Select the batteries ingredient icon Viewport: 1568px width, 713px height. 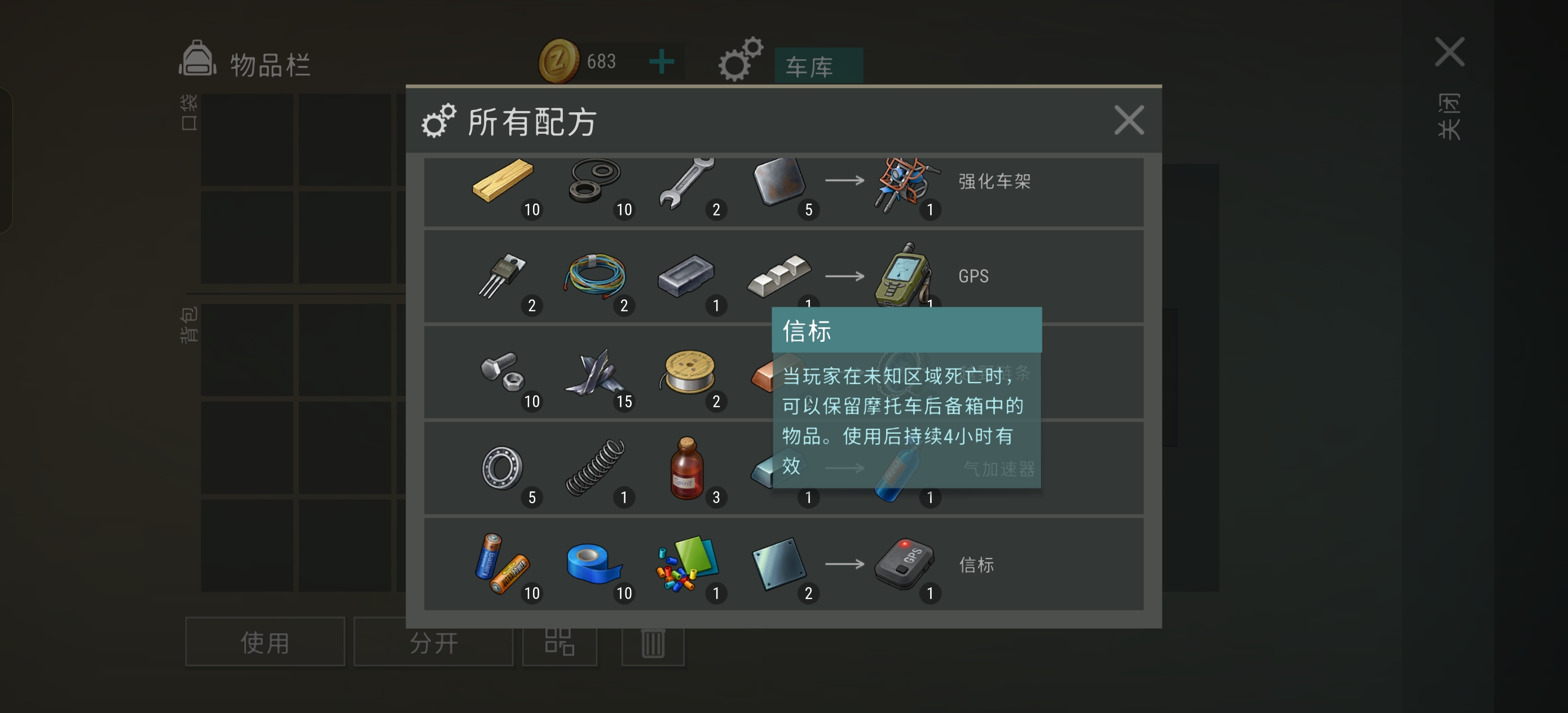coord(501,563)
